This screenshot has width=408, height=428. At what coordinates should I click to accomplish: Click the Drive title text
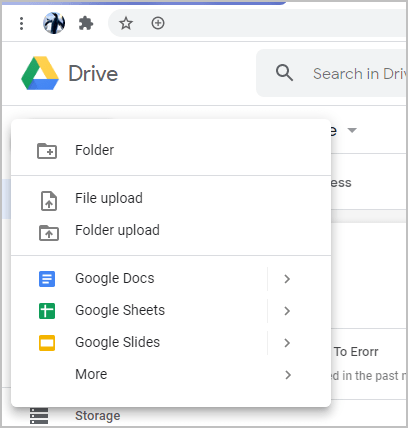(x=93, y=73)
